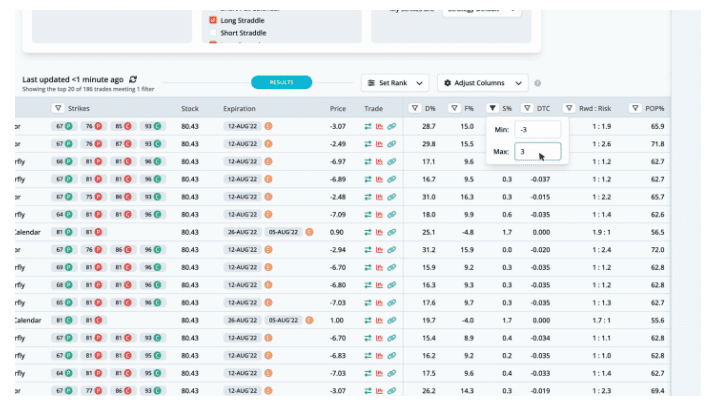Viewport: 709px width, 415px height.
Task: Click the swap trade icon in first row
Action: 368,127
